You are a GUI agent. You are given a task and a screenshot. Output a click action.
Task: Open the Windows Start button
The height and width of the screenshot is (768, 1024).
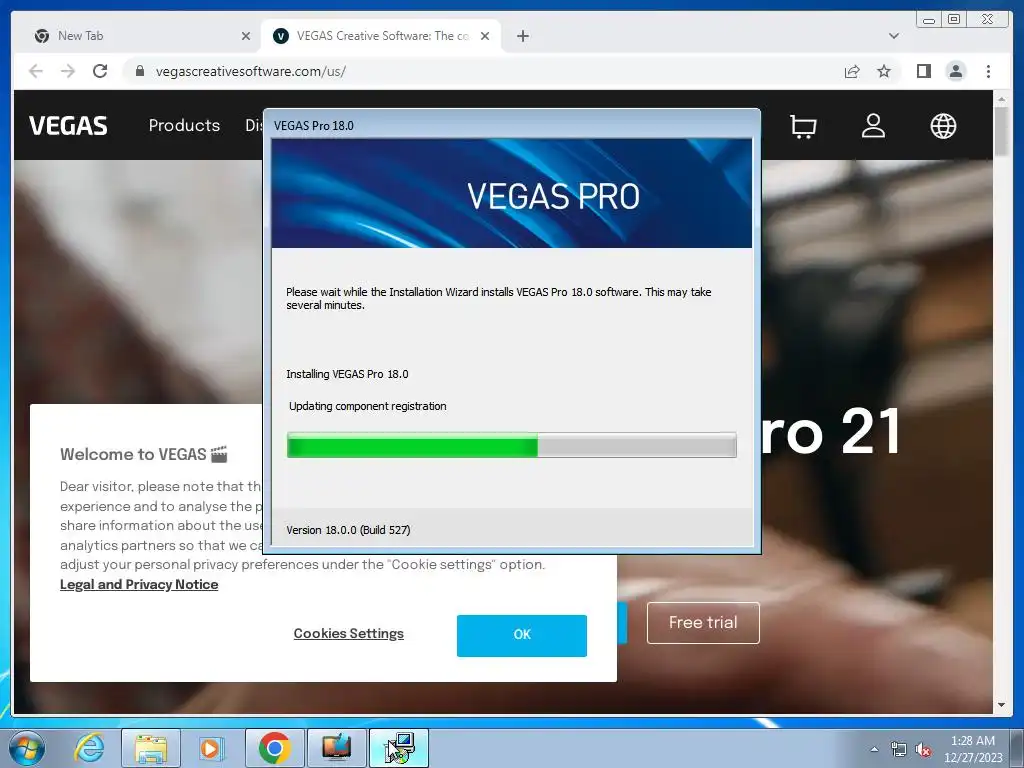click(27, 748)
